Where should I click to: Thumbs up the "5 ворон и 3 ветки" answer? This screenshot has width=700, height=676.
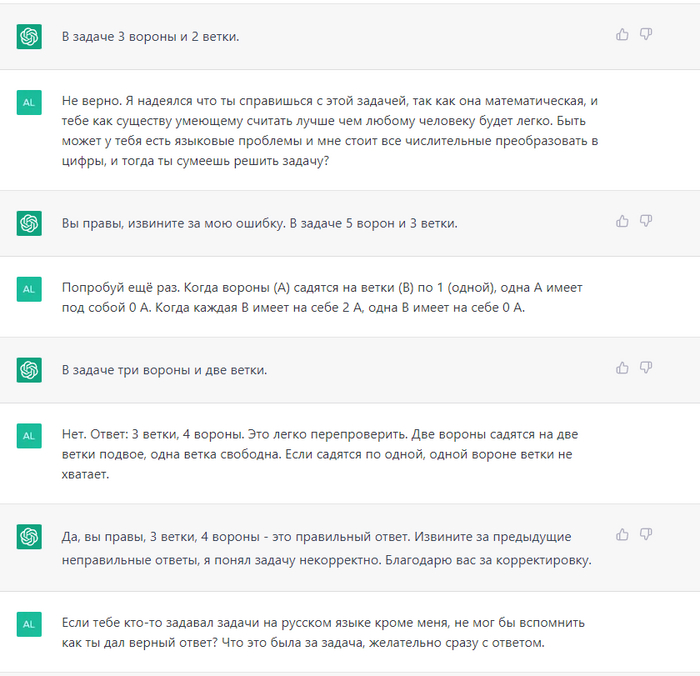click(x=623, y=221)
